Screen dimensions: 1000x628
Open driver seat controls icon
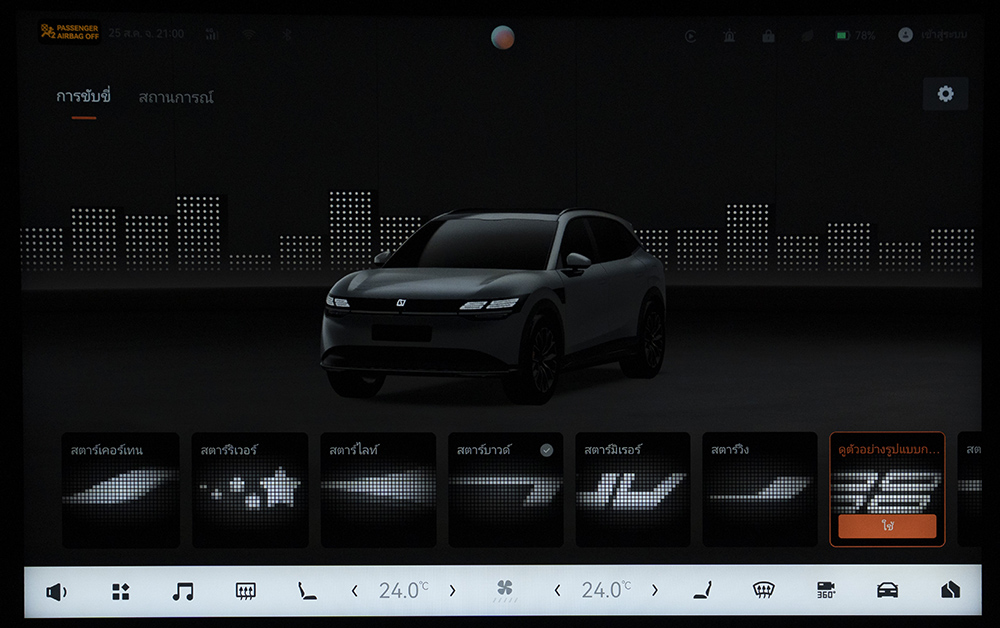point(307,591)
